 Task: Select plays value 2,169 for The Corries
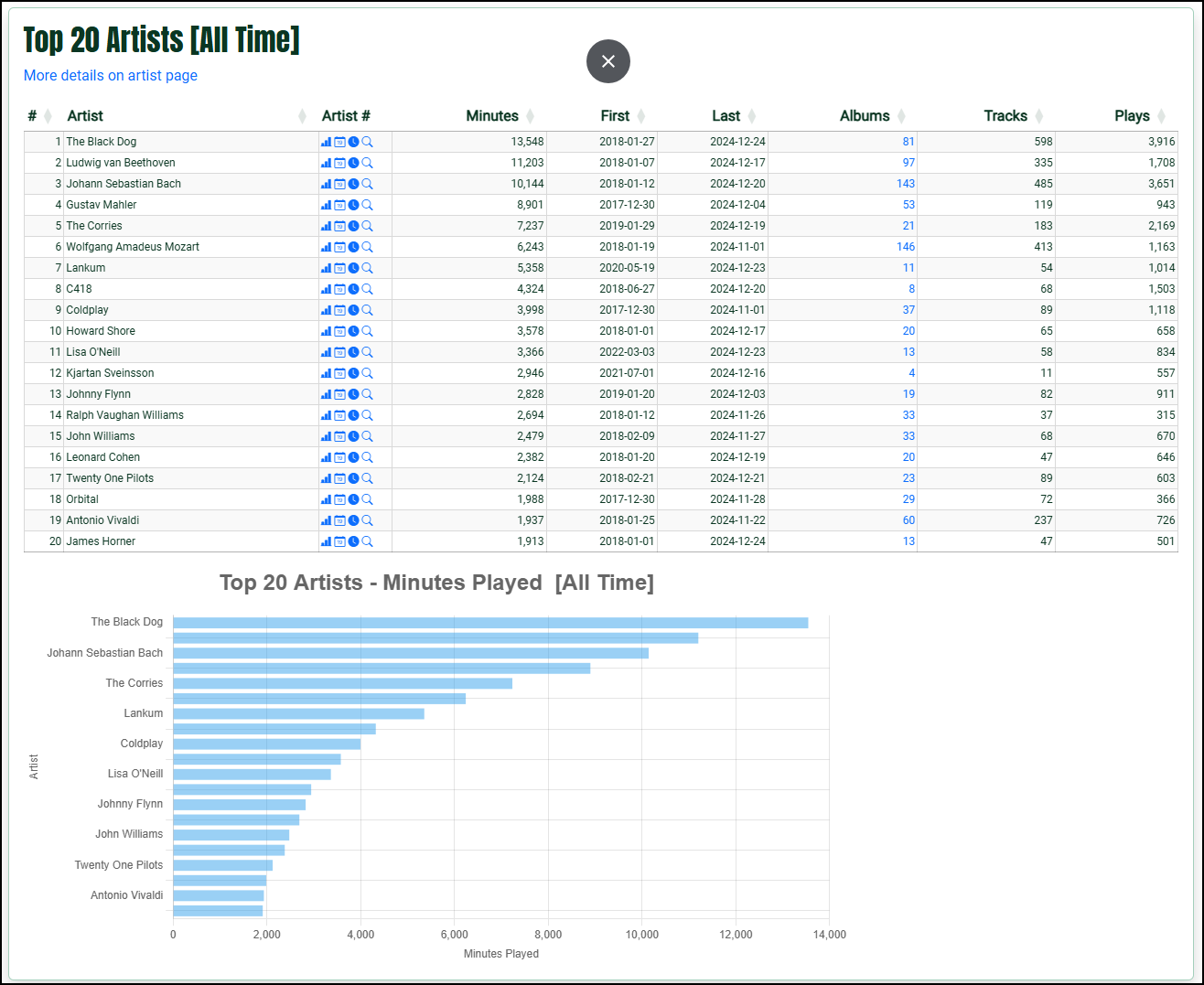point(1162,226)
